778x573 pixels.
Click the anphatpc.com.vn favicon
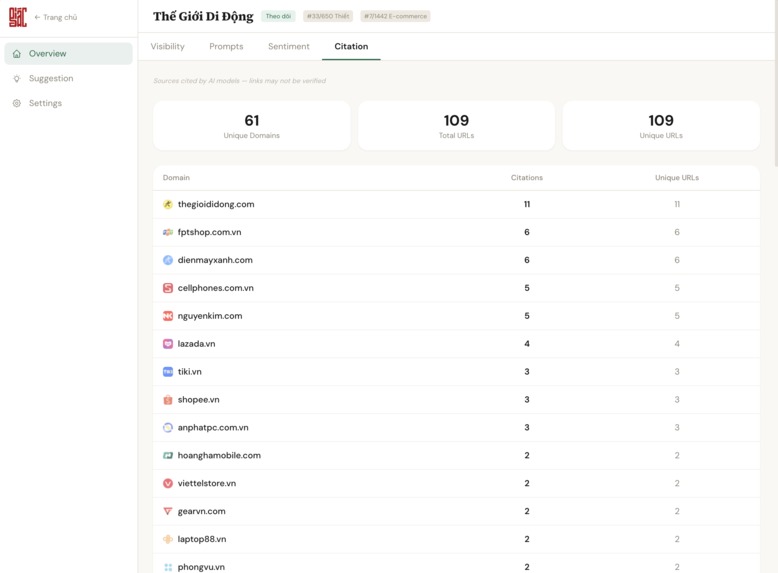click(x=168, y=428)
